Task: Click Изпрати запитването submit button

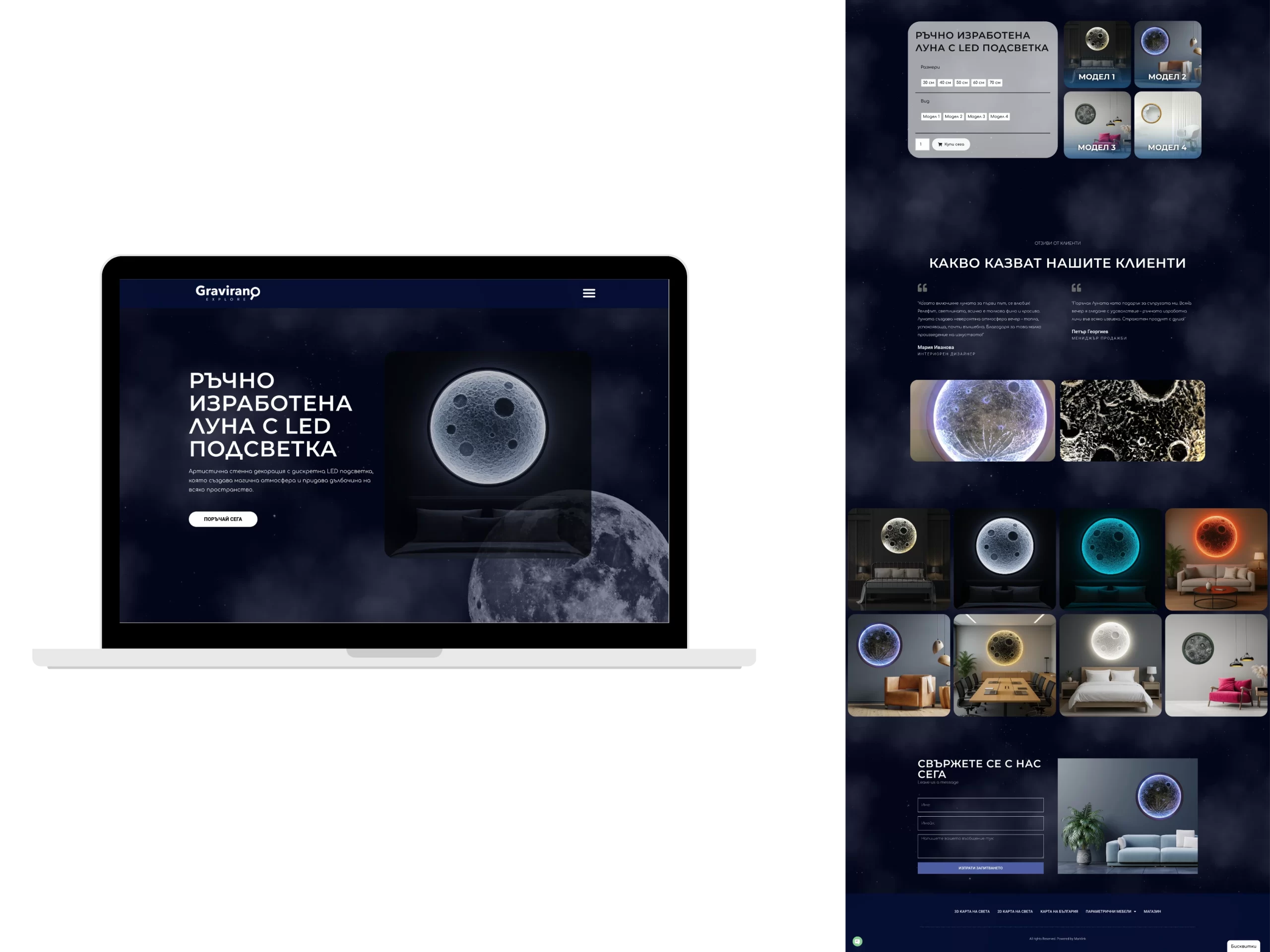Action: pos(980,868)
